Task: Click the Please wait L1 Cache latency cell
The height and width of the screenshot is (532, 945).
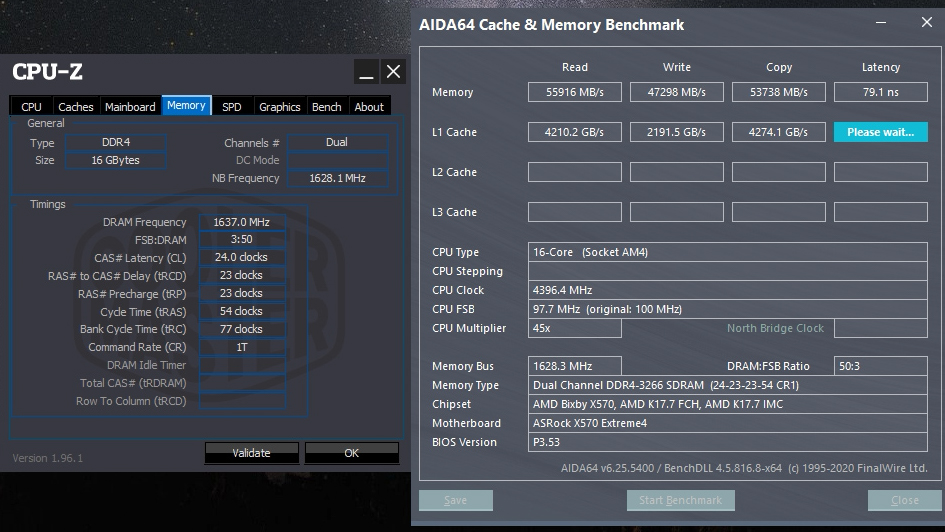Action: [881, 132]
